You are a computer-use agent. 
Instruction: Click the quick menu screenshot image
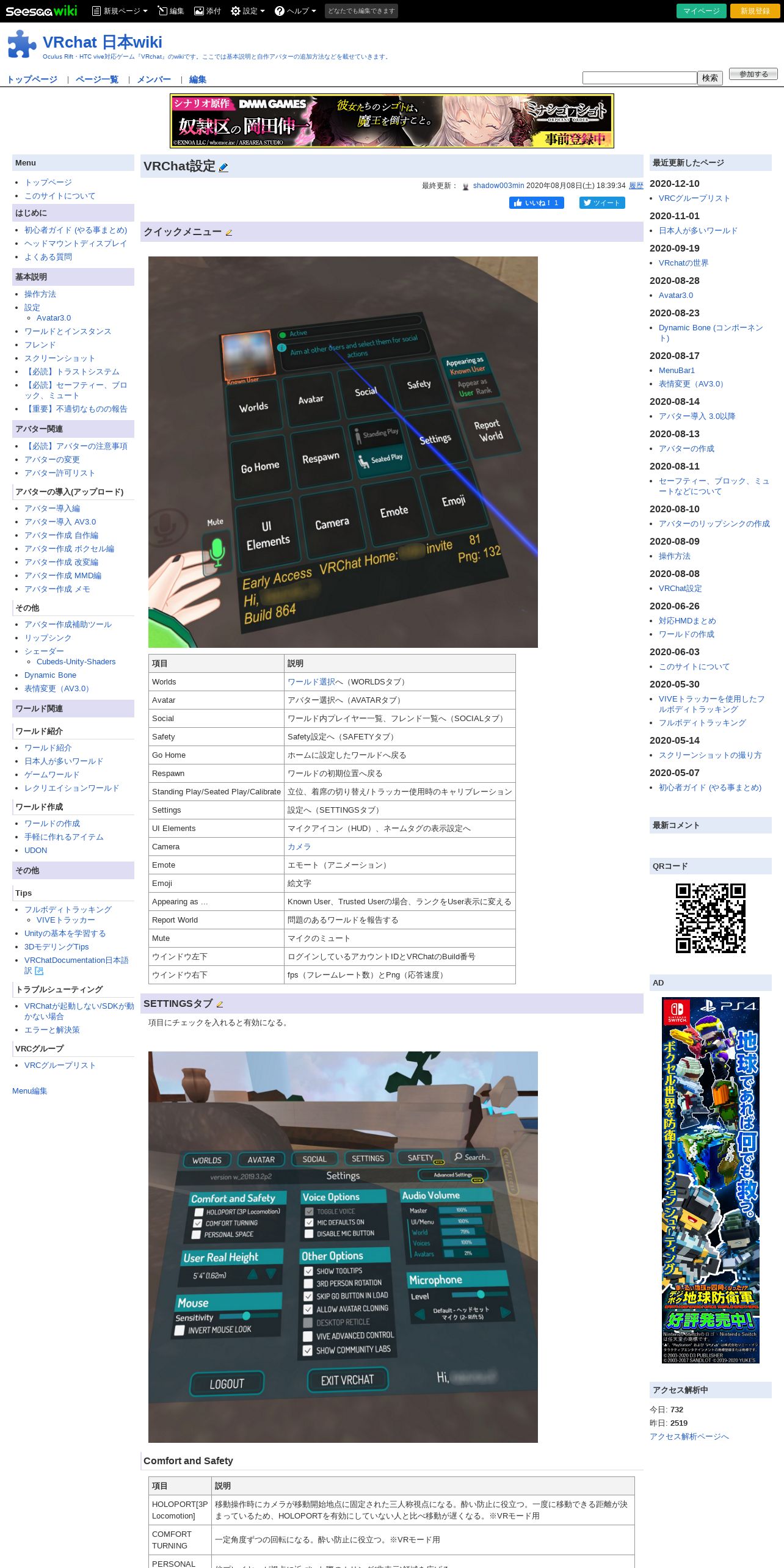click(x=343, y=452)
